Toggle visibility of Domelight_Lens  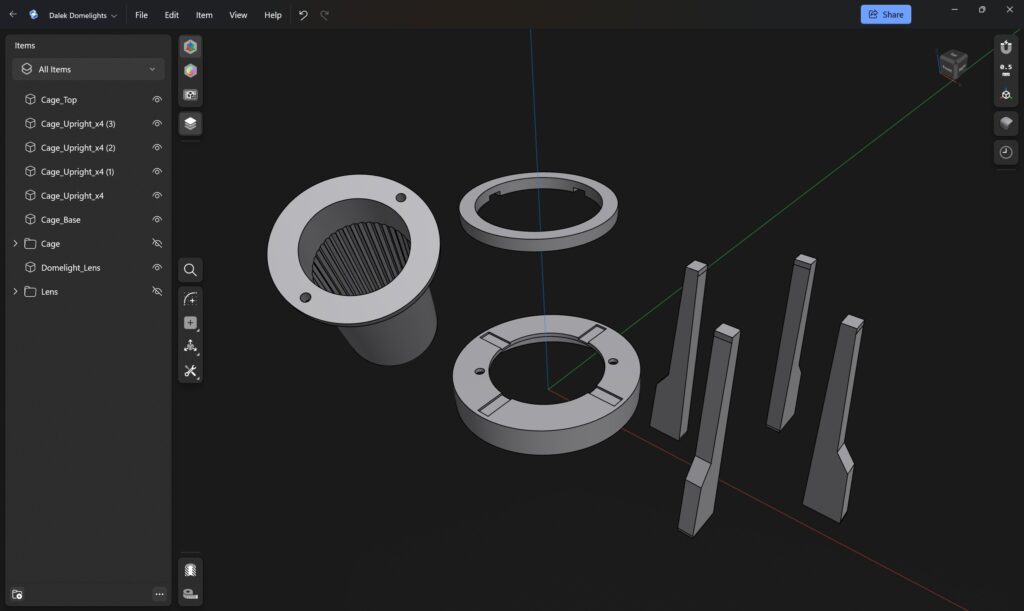tap(157, 268)
